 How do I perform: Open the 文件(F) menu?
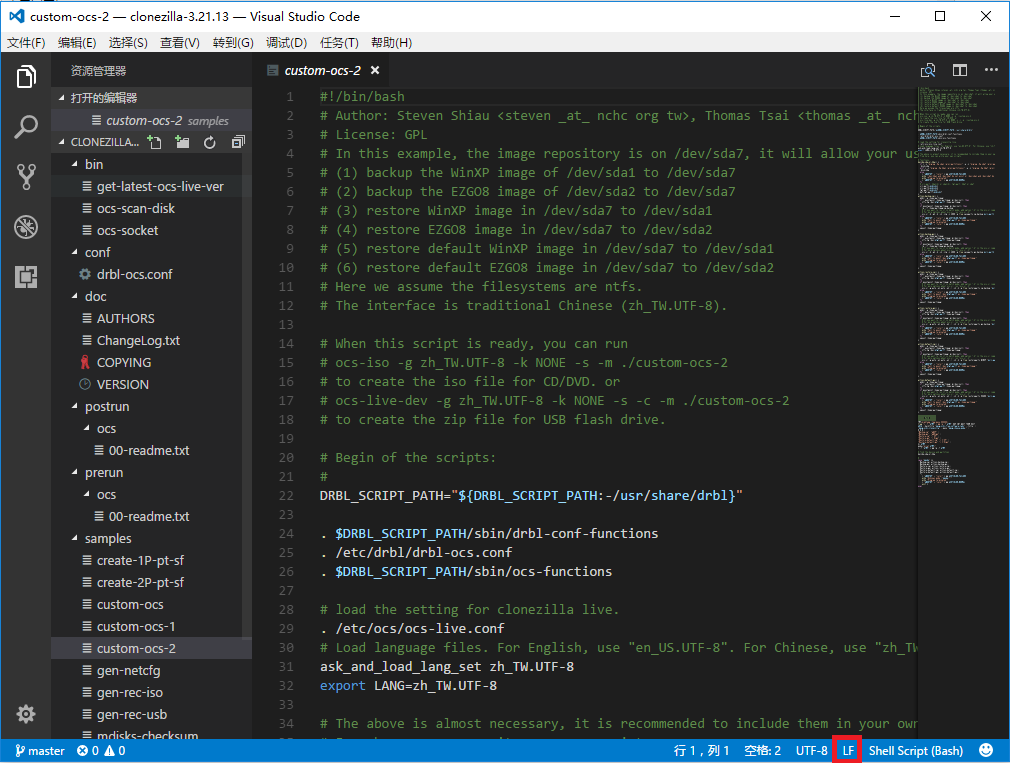point(26,42)
